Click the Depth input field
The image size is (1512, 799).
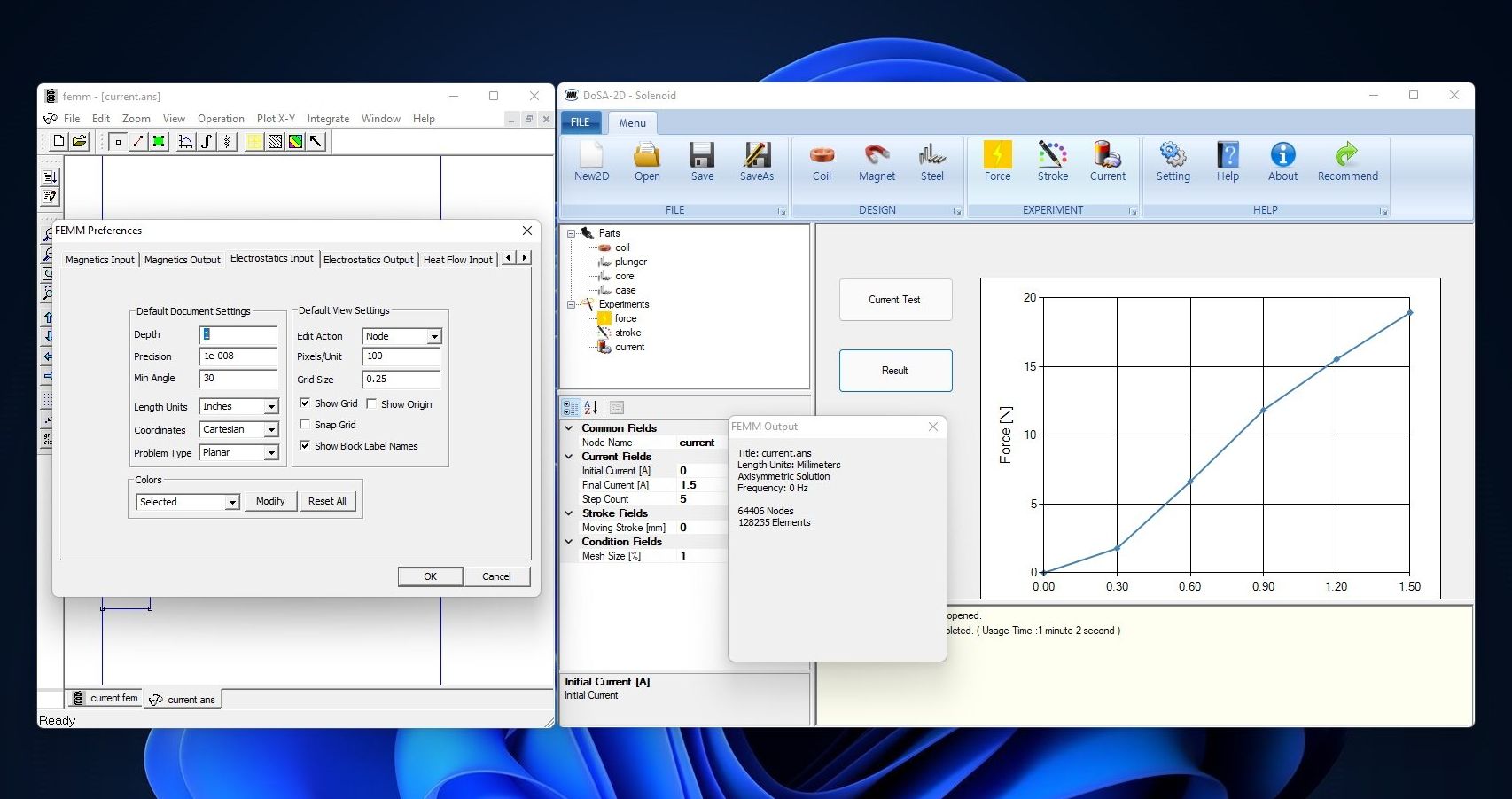point(238,334)
